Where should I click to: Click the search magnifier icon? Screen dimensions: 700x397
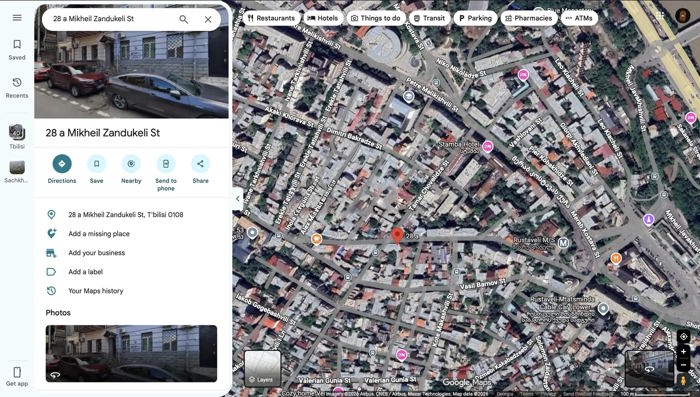tap(183, 19)
